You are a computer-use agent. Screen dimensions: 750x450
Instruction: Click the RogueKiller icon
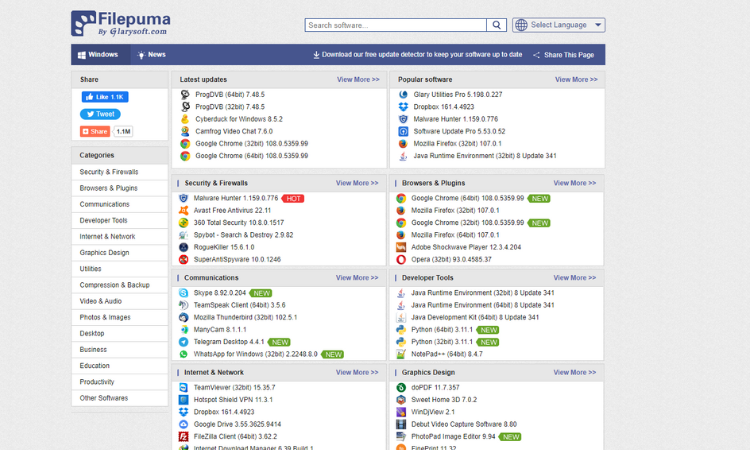point(183,247)
